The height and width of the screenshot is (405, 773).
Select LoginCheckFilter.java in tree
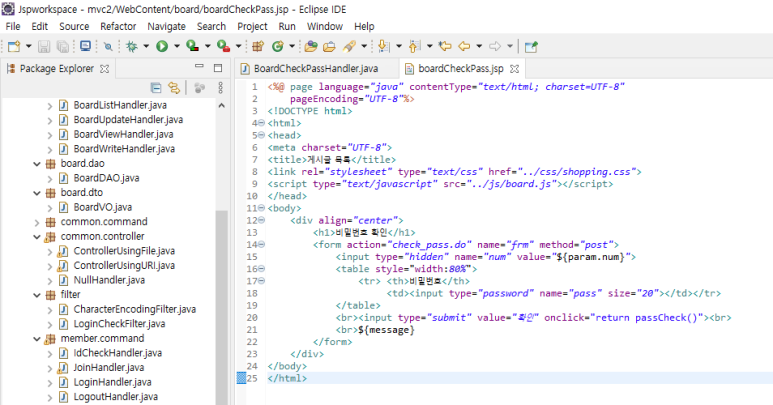pyautogui.click(x=119, y=324)
